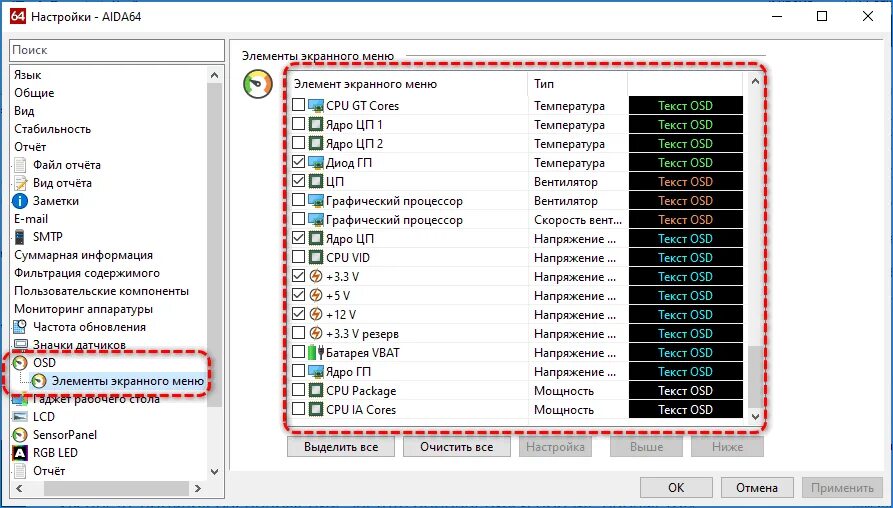Select Элементы экранного меню tree item
The image size is (893, 508).
(128, 381)
